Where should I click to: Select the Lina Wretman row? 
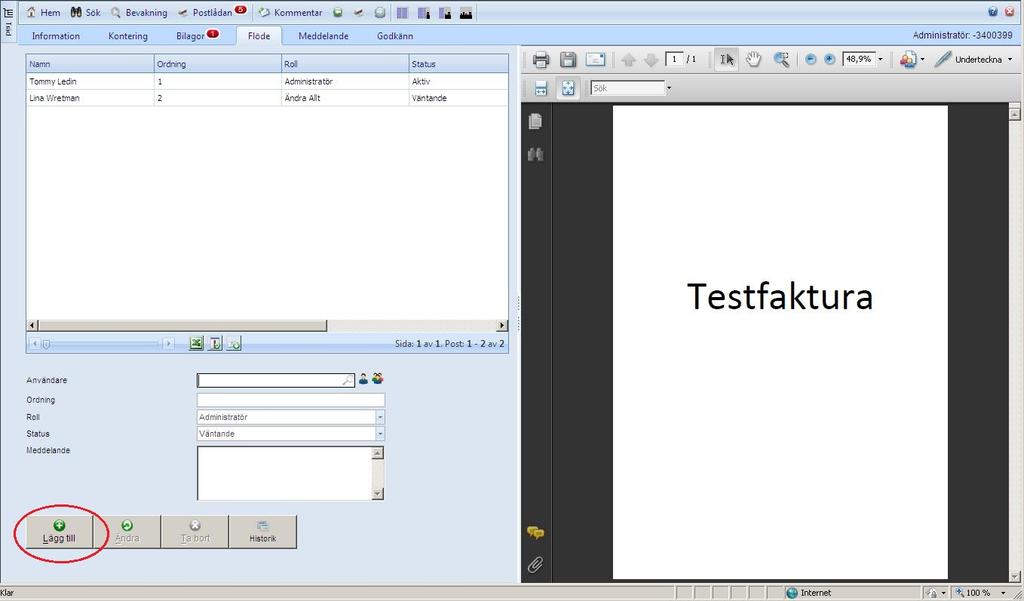[266, 98]
